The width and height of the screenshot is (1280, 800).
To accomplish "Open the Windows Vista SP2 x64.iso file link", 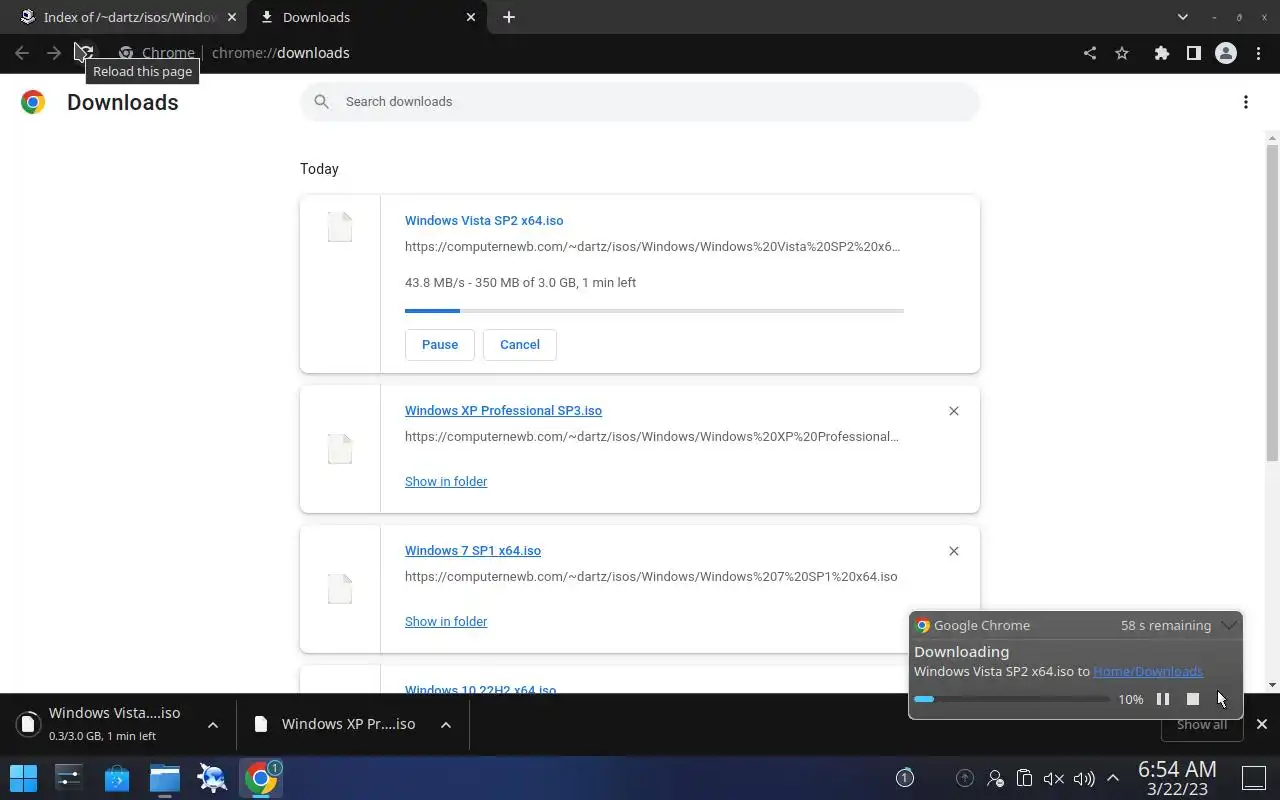I will coord(484,221).
